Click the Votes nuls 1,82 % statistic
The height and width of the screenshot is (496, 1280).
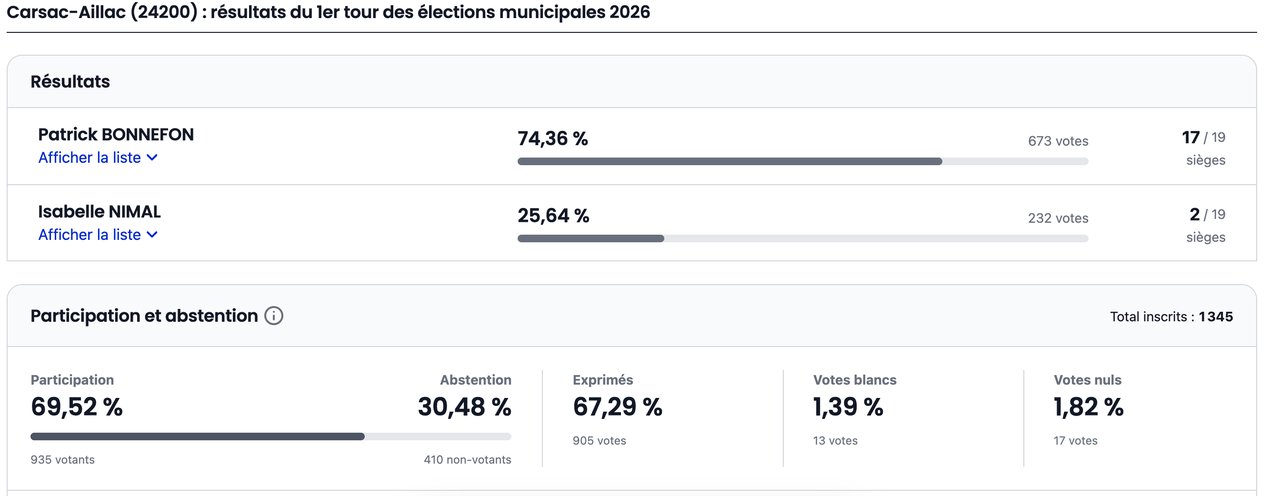click(1088, 407)
